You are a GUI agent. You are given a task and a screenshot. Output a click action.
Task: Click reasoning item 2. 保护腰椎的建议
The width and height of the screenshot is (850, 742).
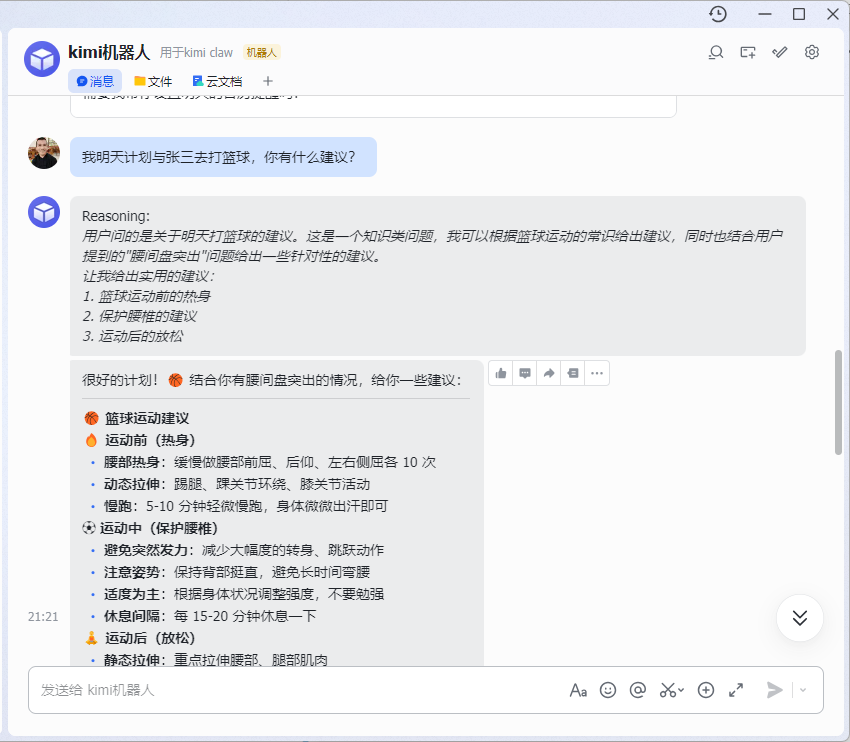click(x=140, y=317)
